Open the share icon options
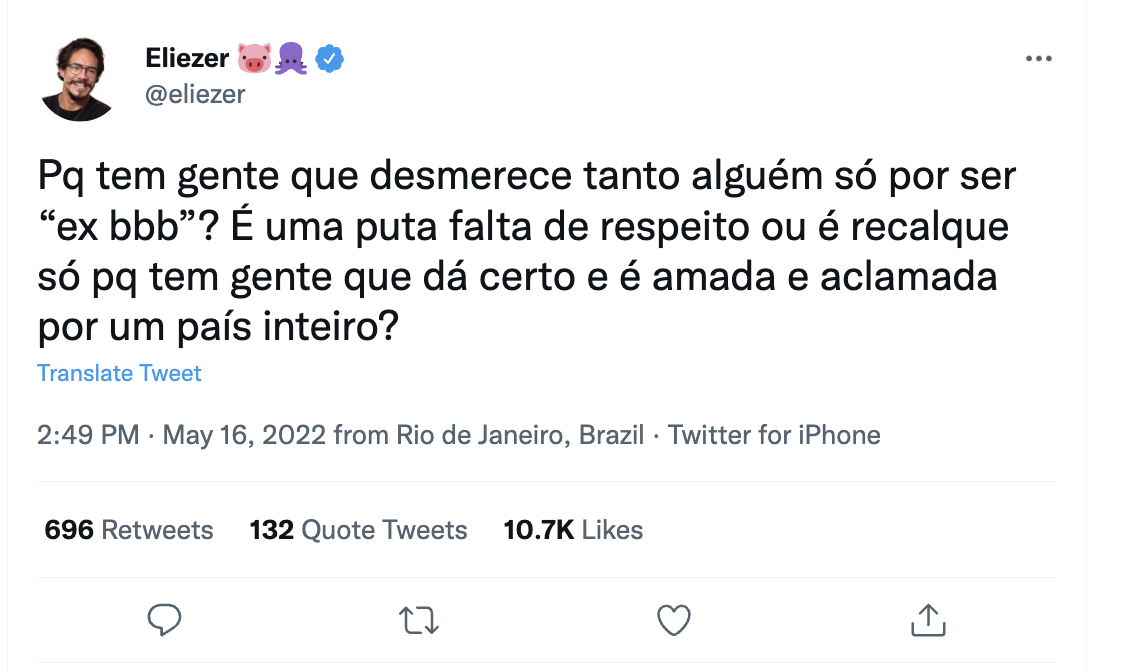This screenshot has height=672, width=1122. pyautogui.click(x=928, y=620)
